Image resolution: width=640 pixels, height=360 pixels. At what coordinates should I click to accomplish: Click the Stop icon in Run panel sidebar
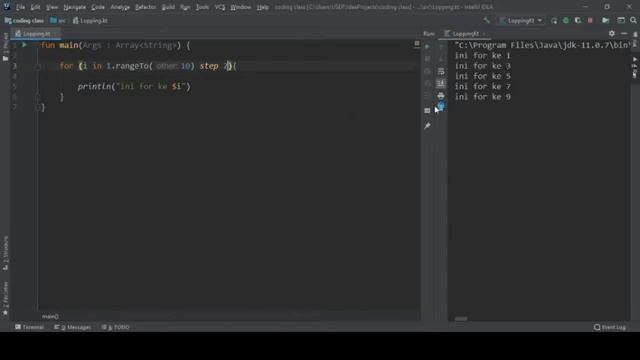[427, 59]
